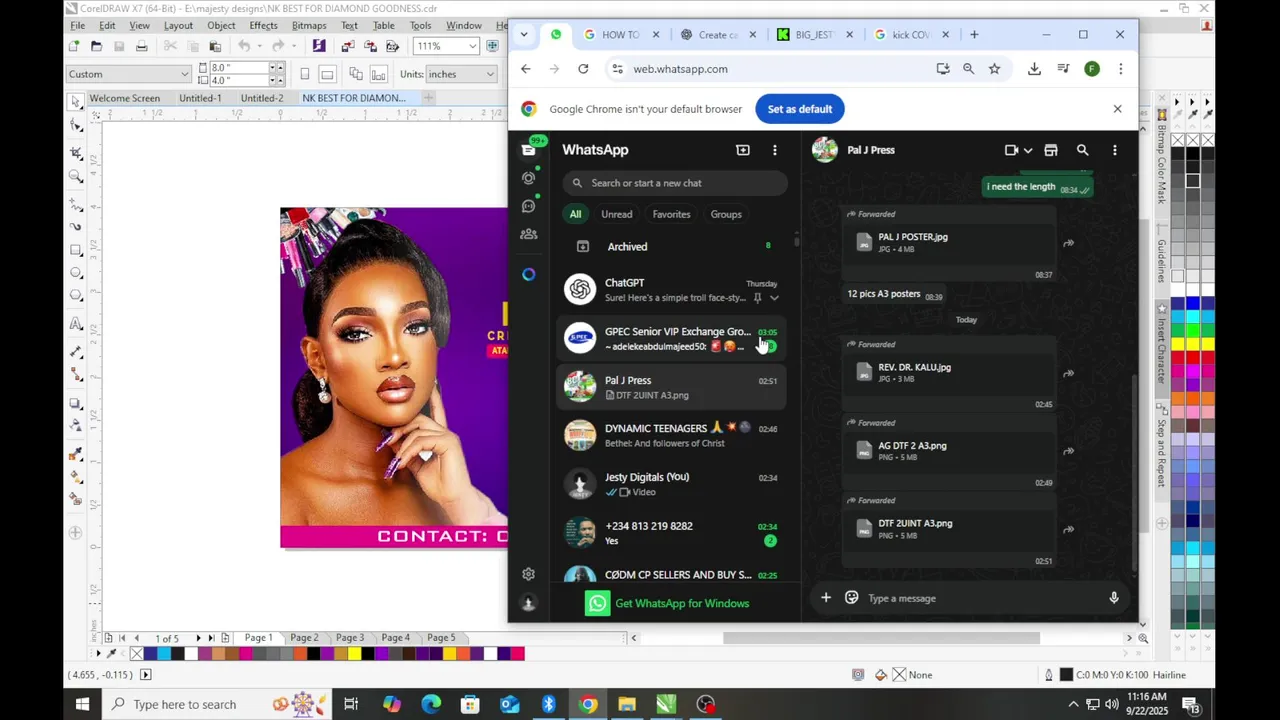
Task: Select the Freehand tool in CorelDRAW
Action: tap(76, 204)
